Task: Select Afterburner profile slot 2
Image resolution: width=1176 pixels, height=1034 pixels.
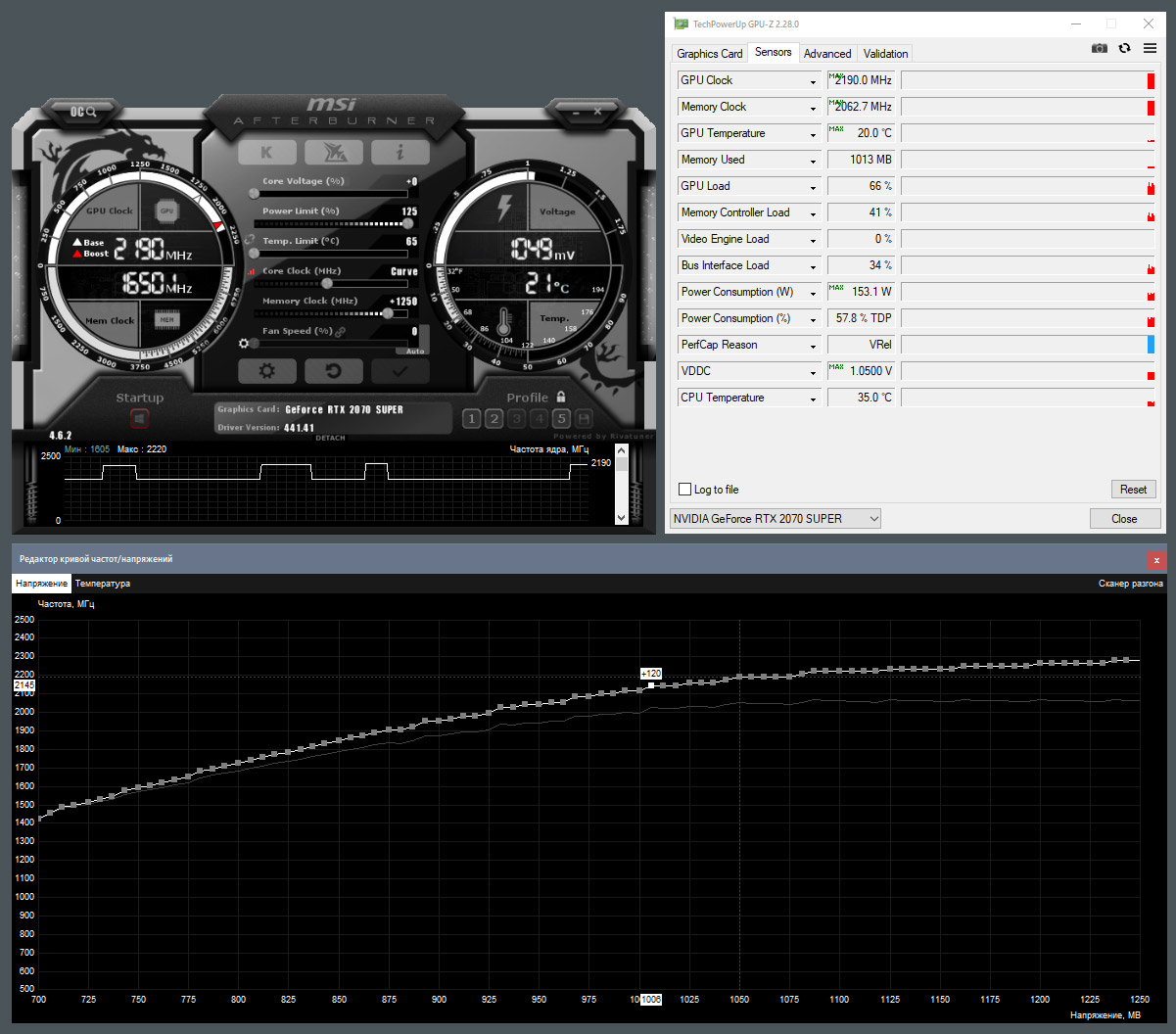Action: pos(494,419)
